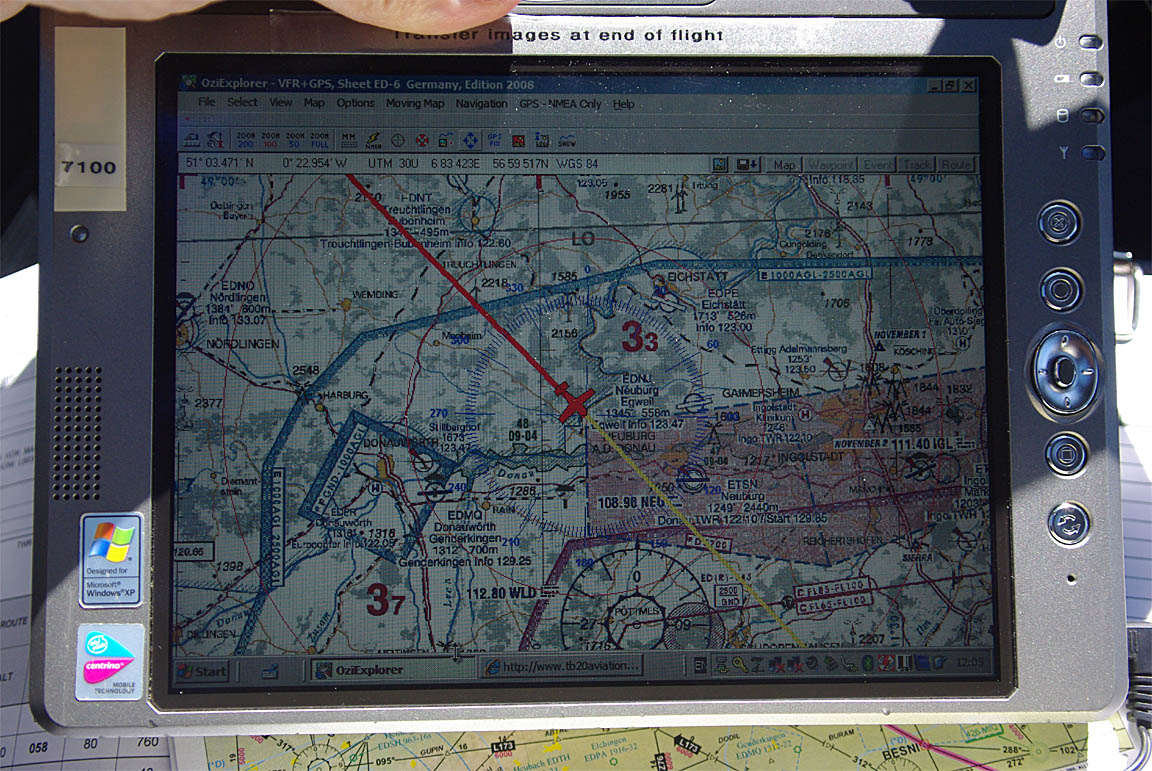The width and height of the screenshot is (1152, 771).
Task: Click the crosshair circle toolbar icon
Action: [397, 140]
